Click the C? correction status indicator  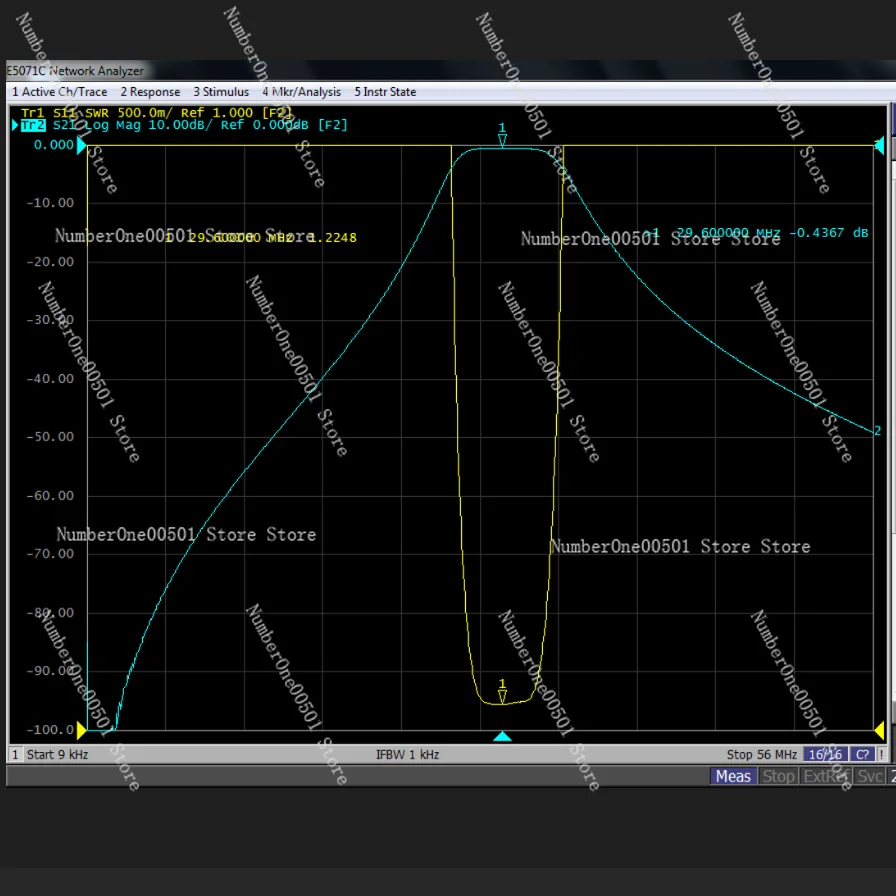click(862, 754)
